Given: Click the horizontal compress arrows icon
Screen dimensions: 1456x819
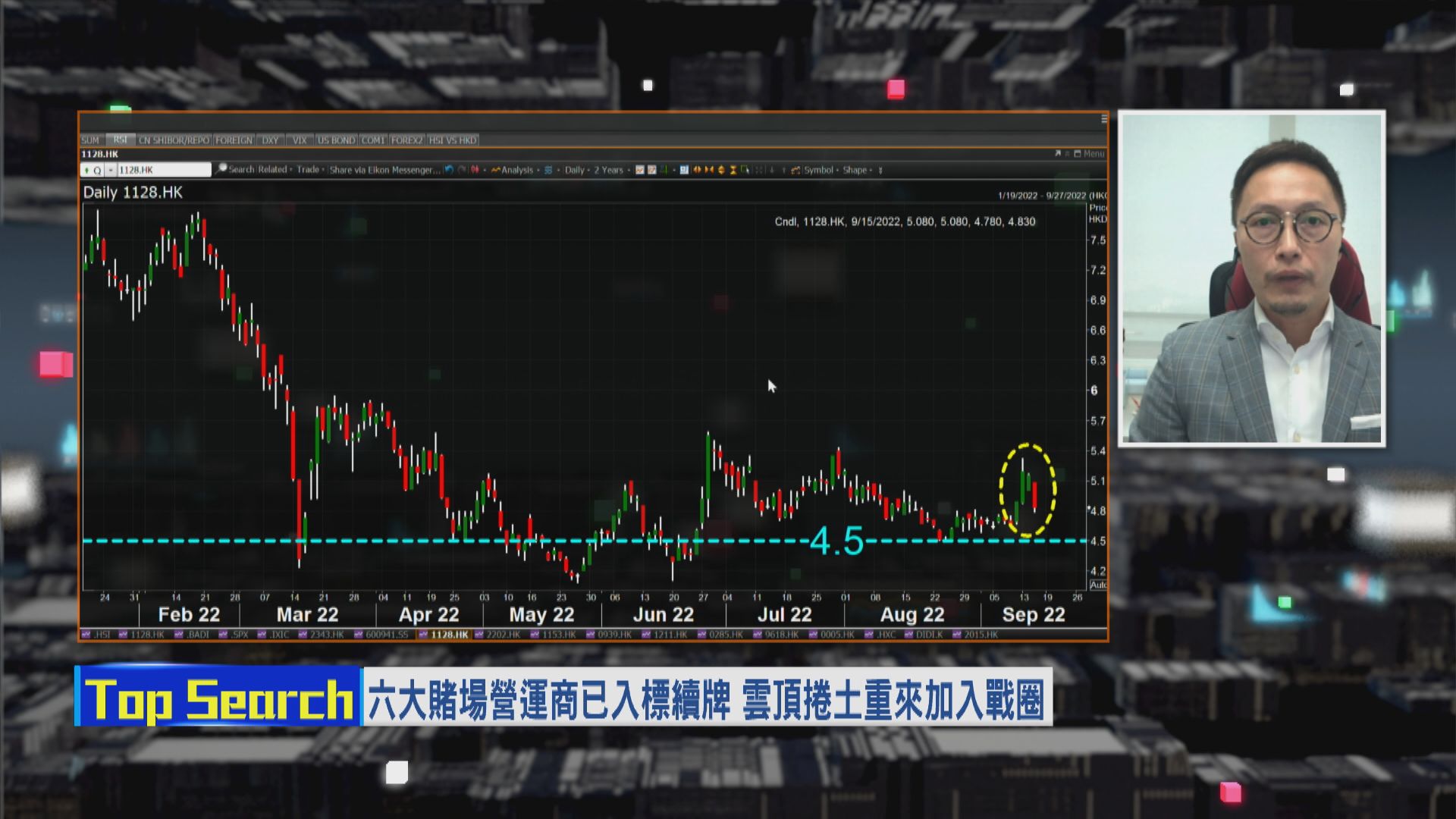Looking at the screenshot, I should (x=709, y=170).
